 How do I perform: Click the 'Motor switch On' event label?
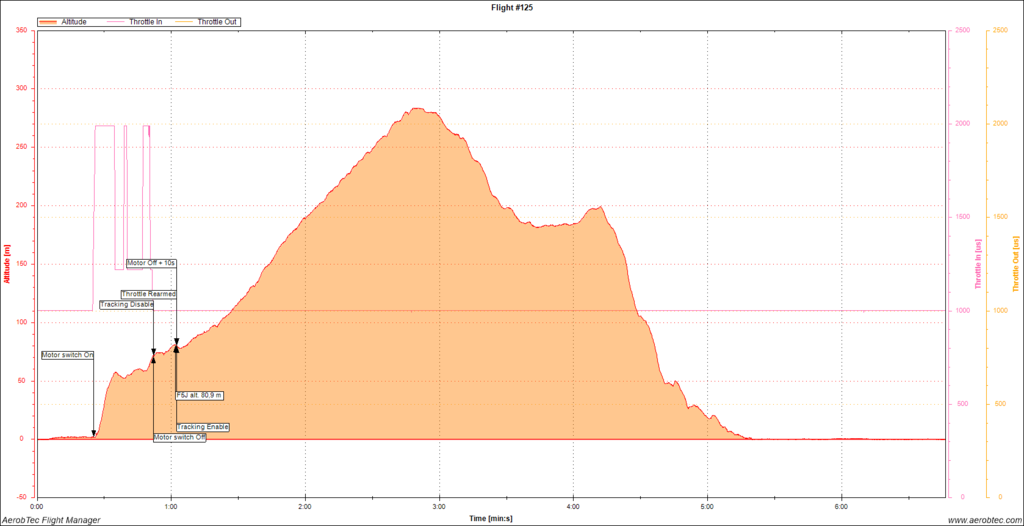(68, 355)
